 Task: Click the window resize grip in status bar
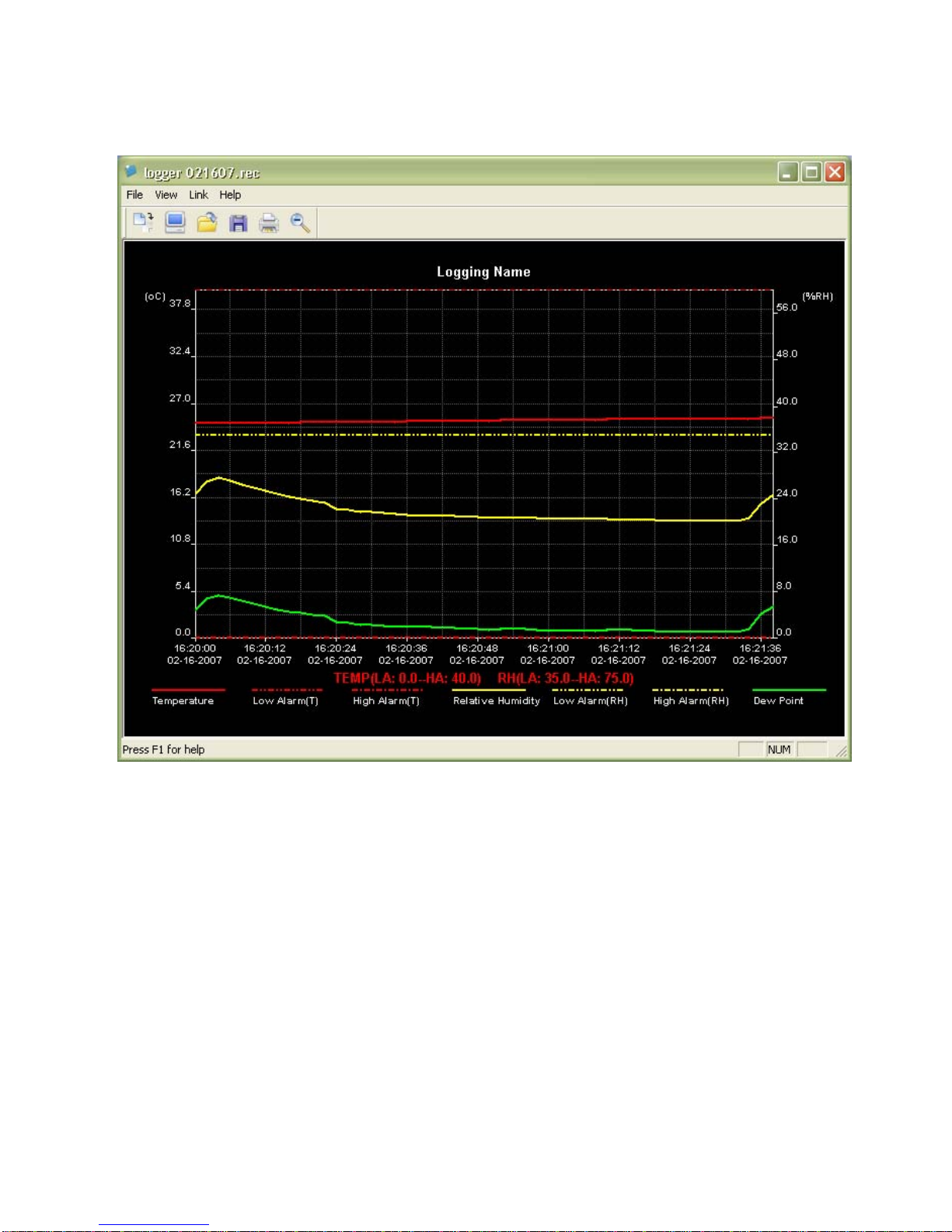tap(842, 752)
